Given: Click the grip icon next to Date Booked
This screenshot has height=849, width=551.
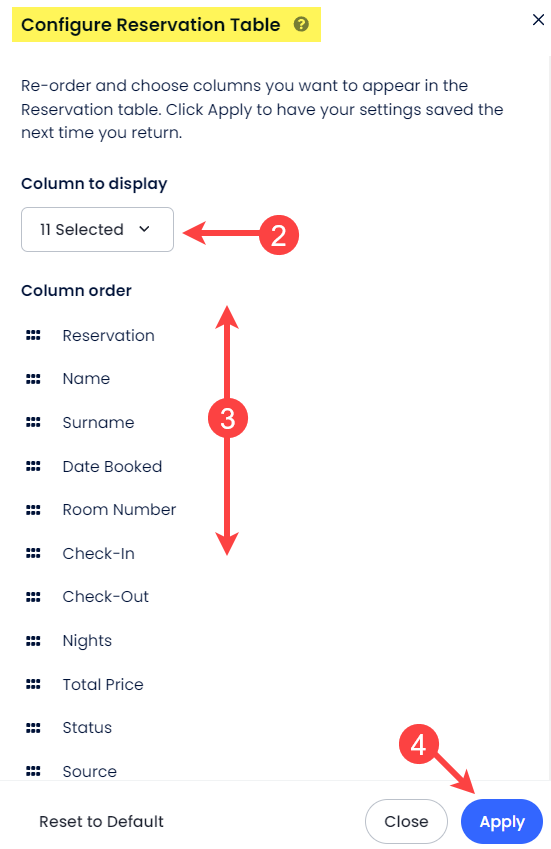Looking at the screenshot, I should (x=33, y=466).
